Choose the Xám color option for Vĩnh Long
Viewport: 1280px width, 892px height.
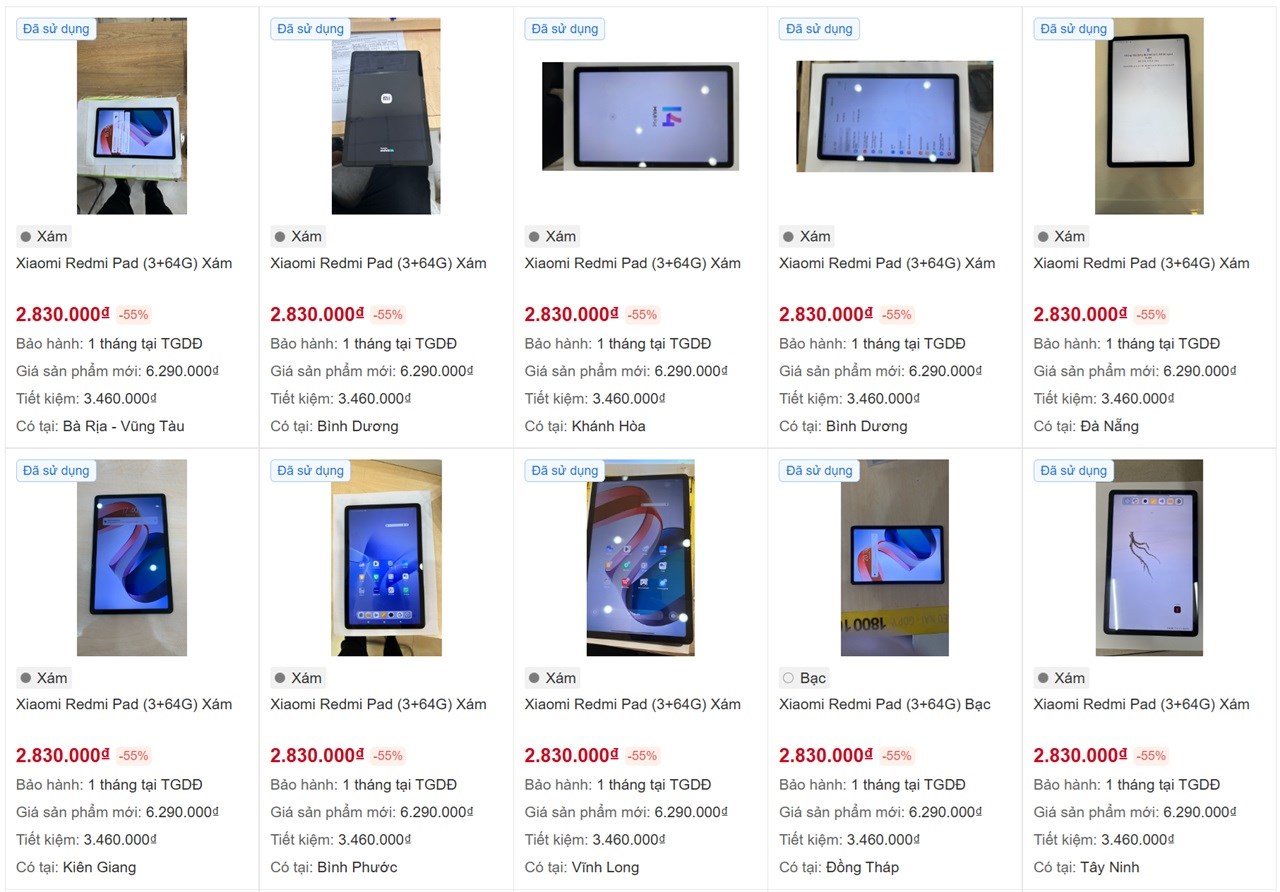[534, 678]
